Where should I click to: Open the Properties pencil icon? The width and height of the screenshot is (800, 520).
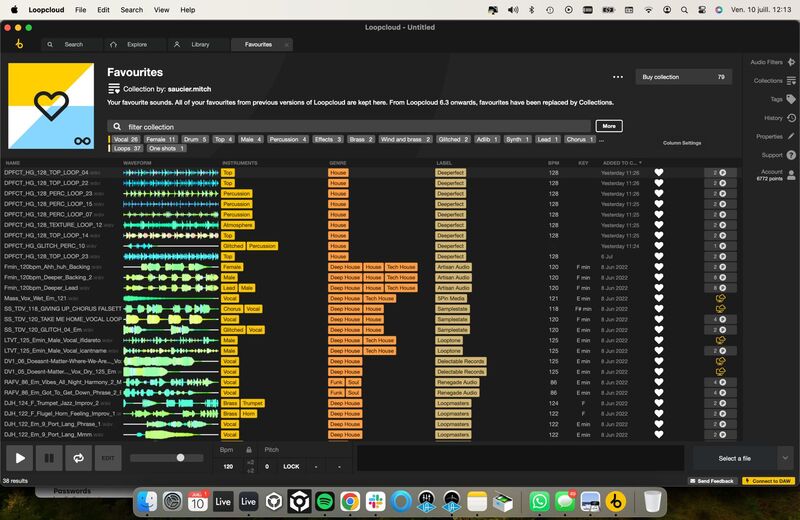791,136
